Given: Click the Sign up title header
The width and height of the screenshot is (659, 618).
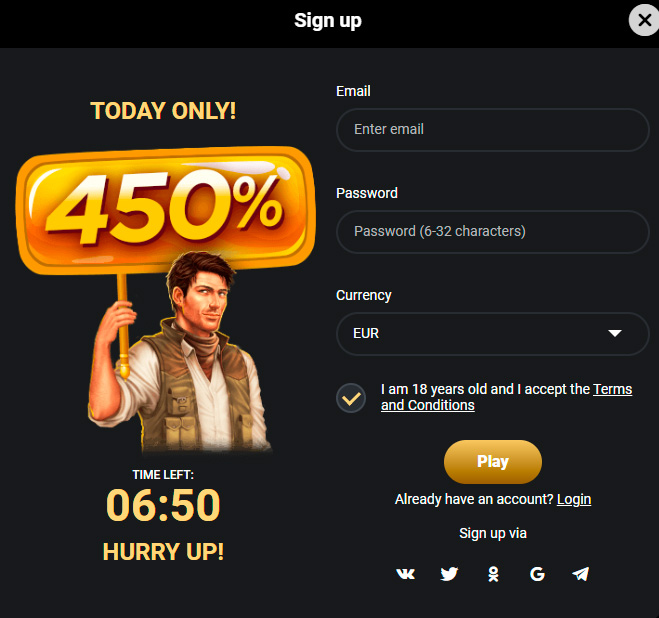Looking at the screenshot, I should point(328,21).
